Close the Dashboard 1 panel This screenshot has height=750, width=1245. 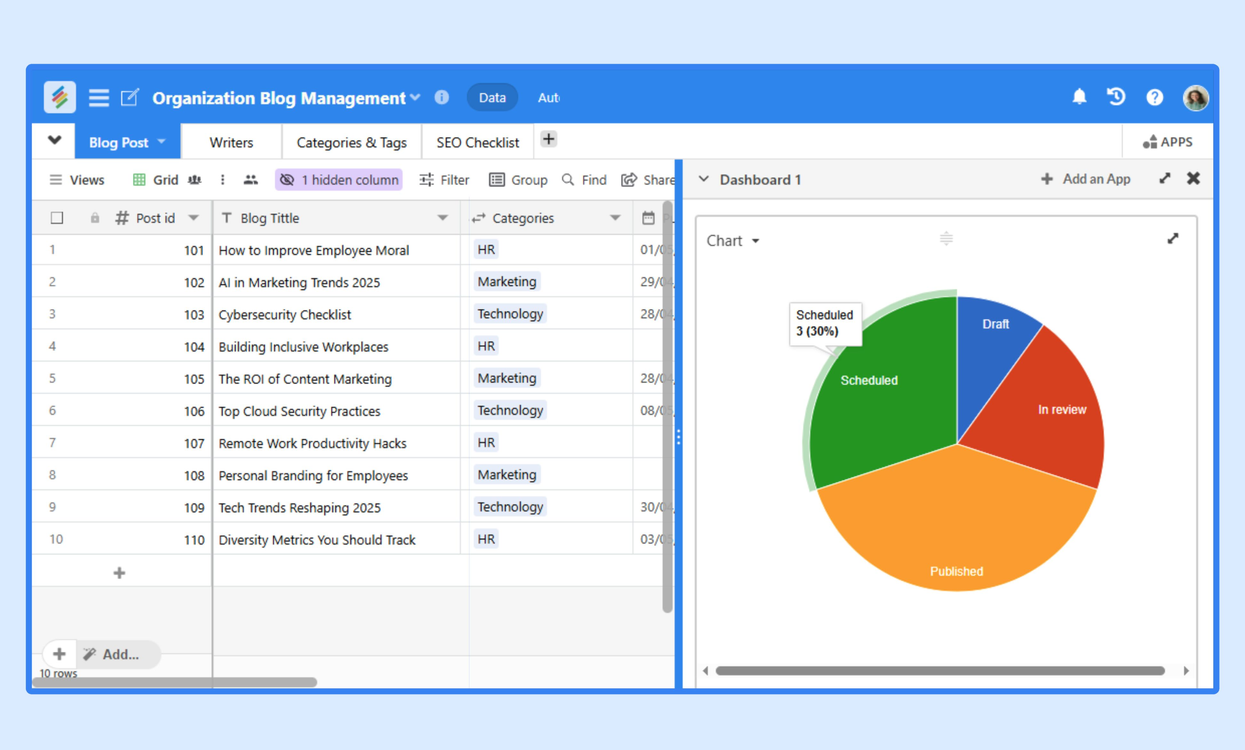pos(1193,179)
